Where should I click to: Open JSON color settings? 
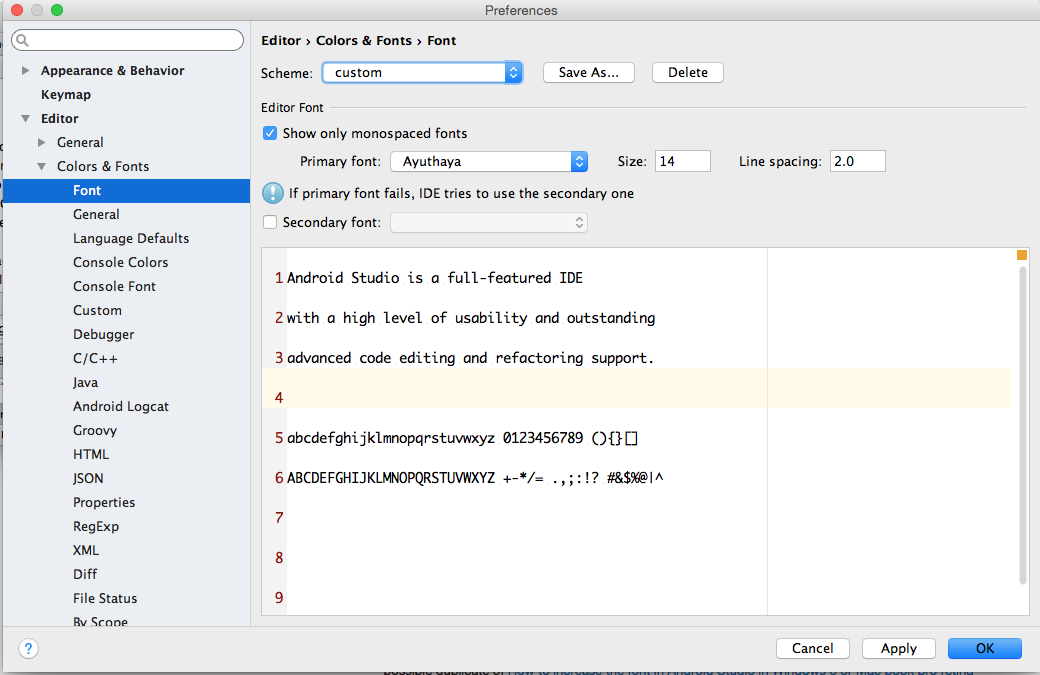[88, 478]
